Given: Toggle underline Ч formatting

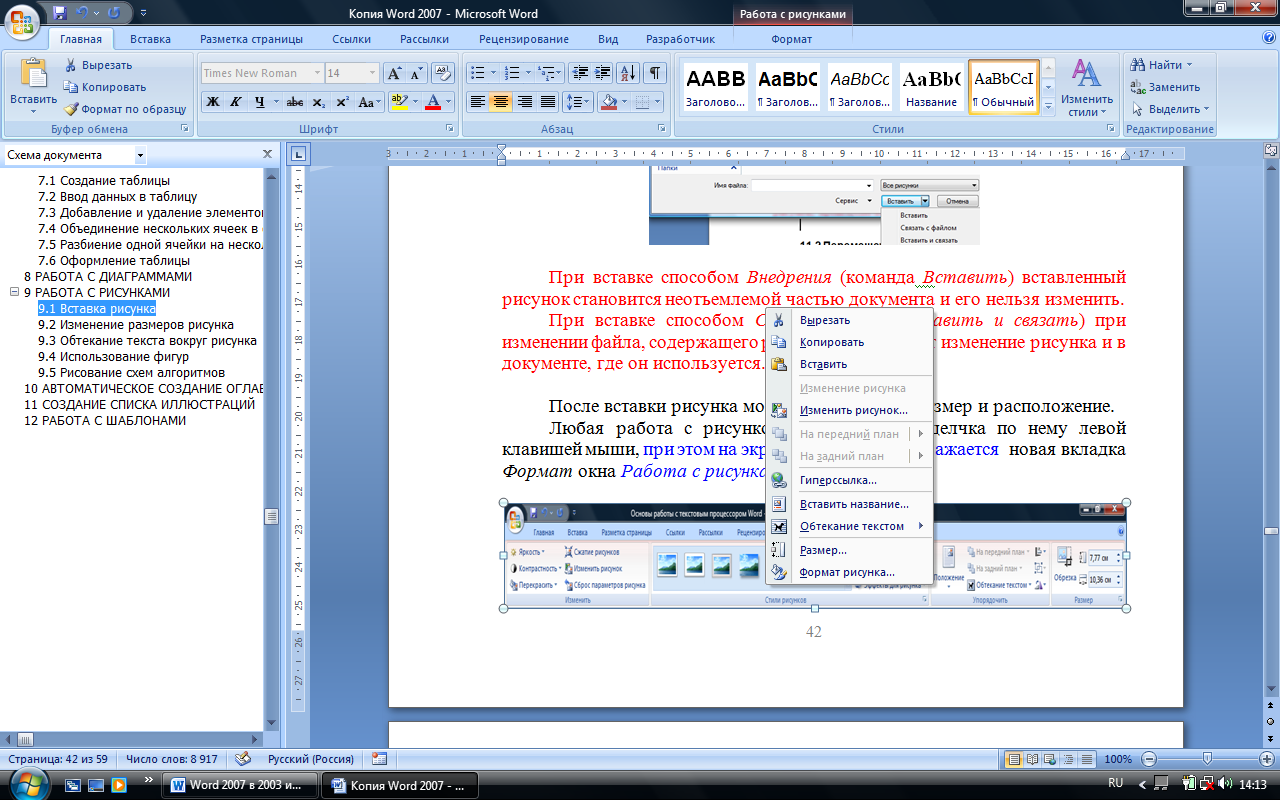Looking at the screenshot, I should click(x=260, y=102).
